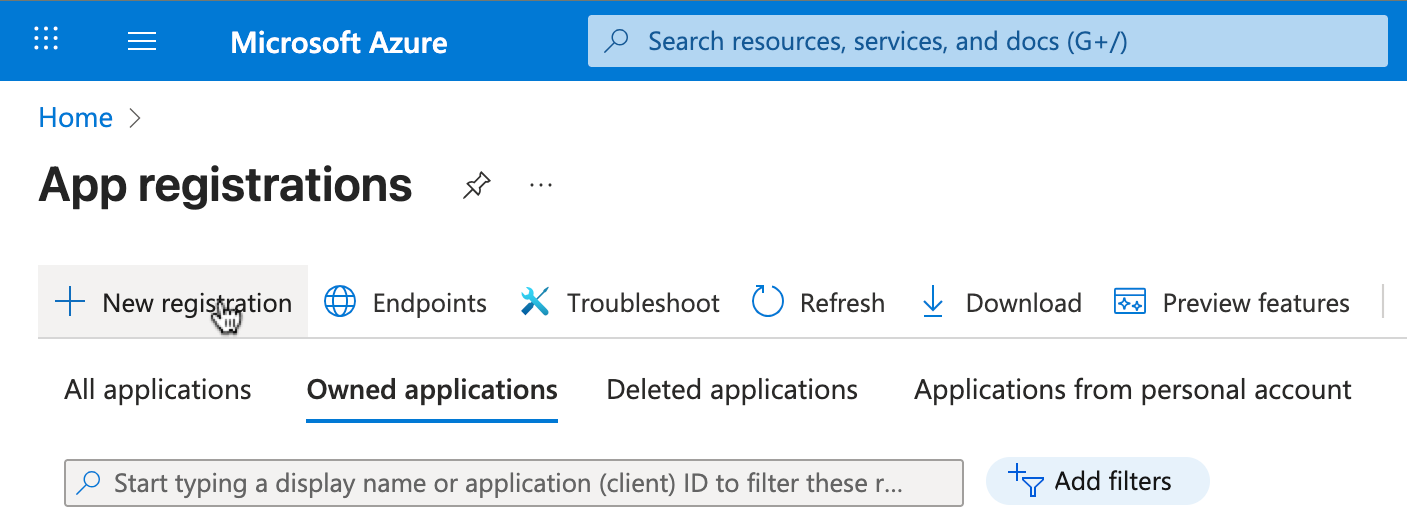
Task: Click the Refresh circular arrow icon
Action: pyautogui.click(x=767, y=302)
